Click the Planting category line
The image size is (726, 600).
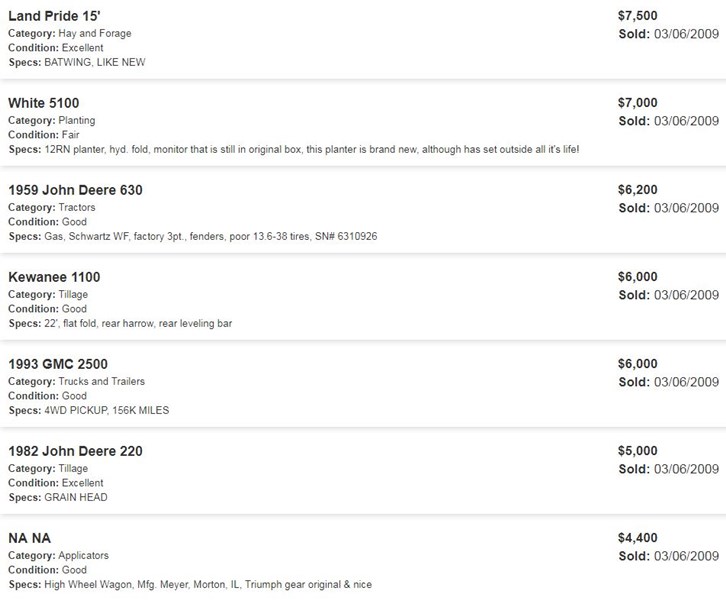78,120
